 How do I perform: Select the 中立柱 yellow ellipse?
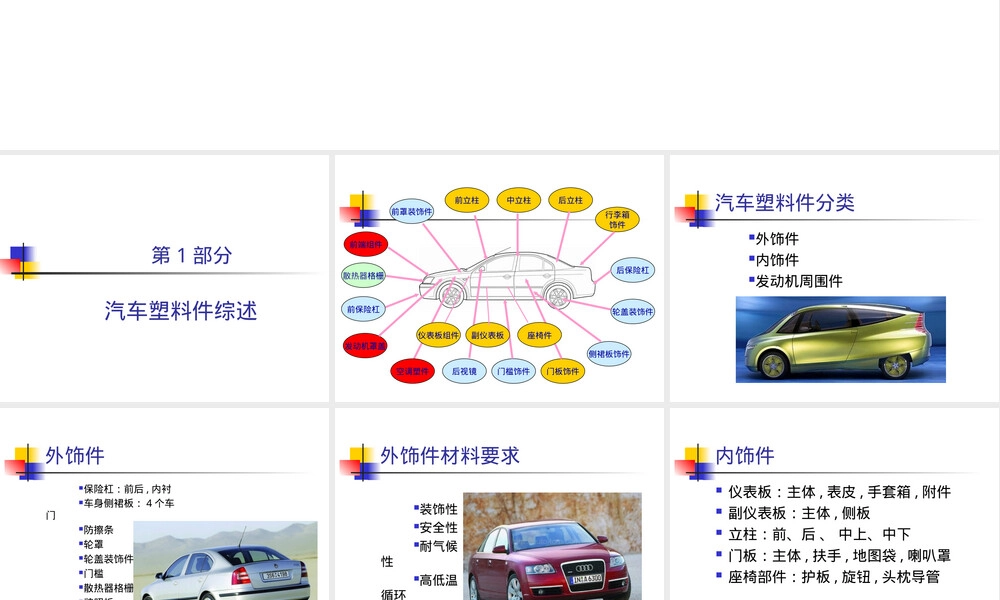tap(518, 200)
